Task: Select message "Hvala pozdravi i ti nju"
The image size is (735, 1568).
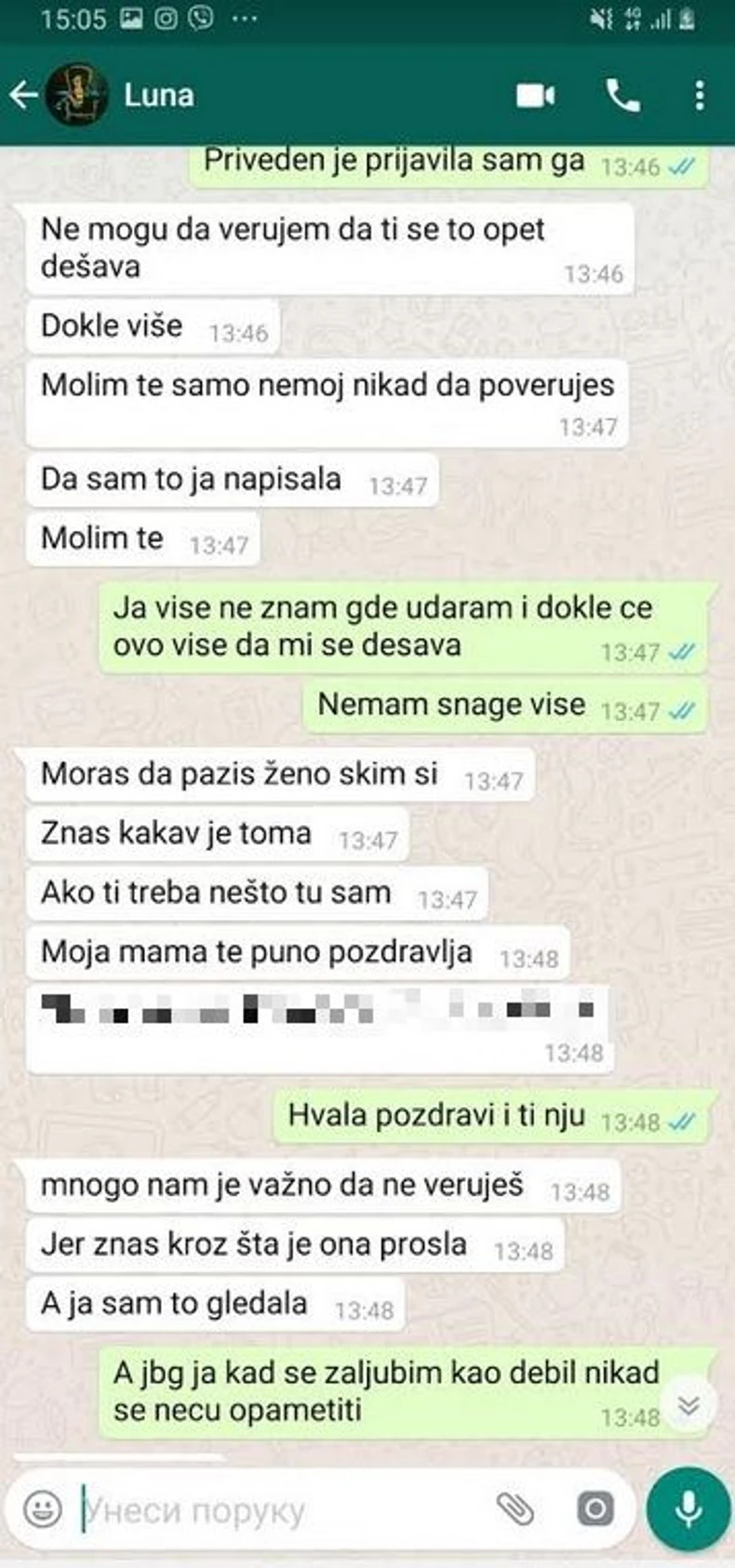Action: click(x=490, y=1116)
